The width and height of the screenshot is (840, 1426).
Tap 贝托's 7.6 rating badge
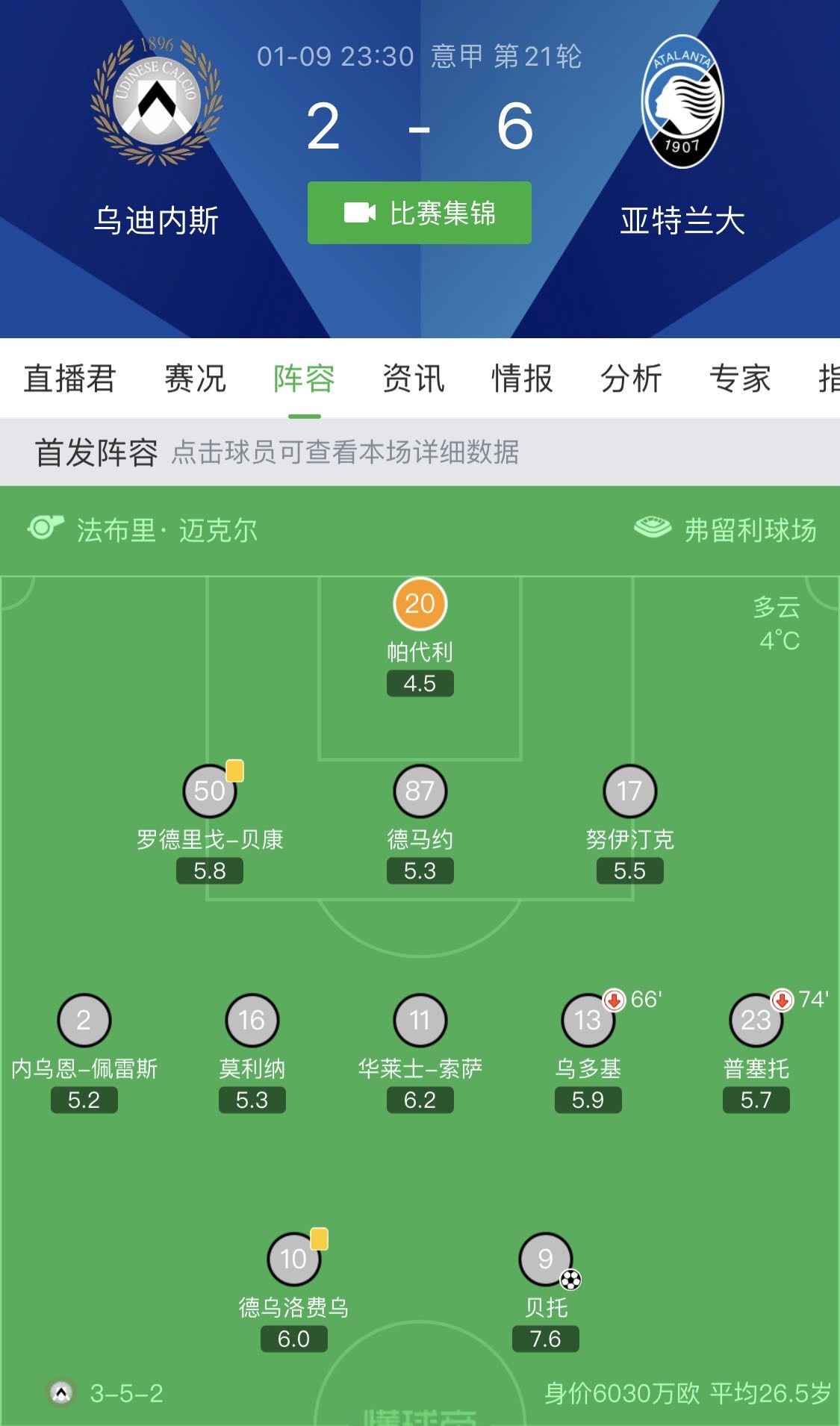pyautogui.click(x=546, y=1339)
